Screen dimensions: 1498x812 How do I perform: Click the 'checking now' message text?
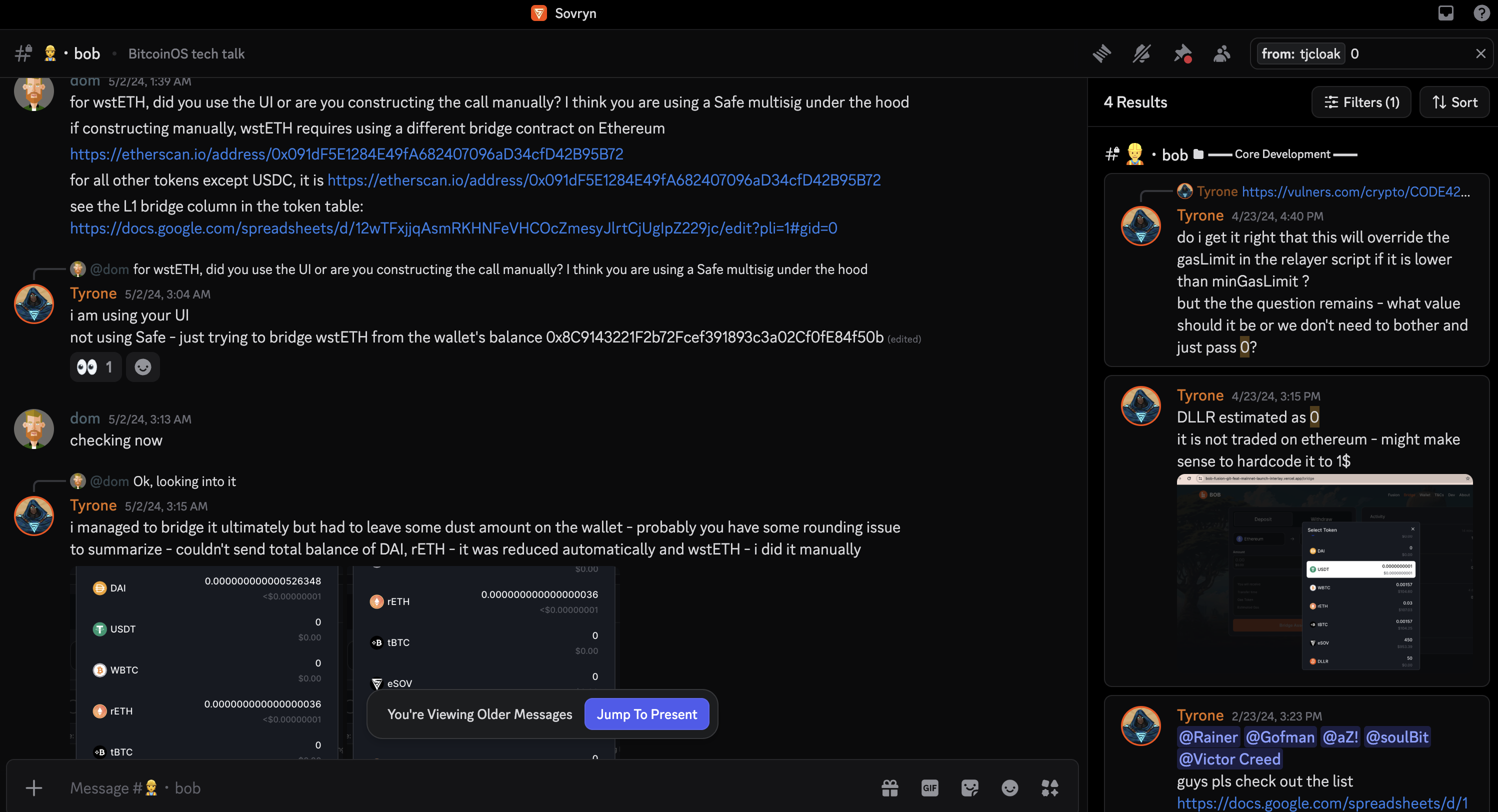[x=116, y=440]
